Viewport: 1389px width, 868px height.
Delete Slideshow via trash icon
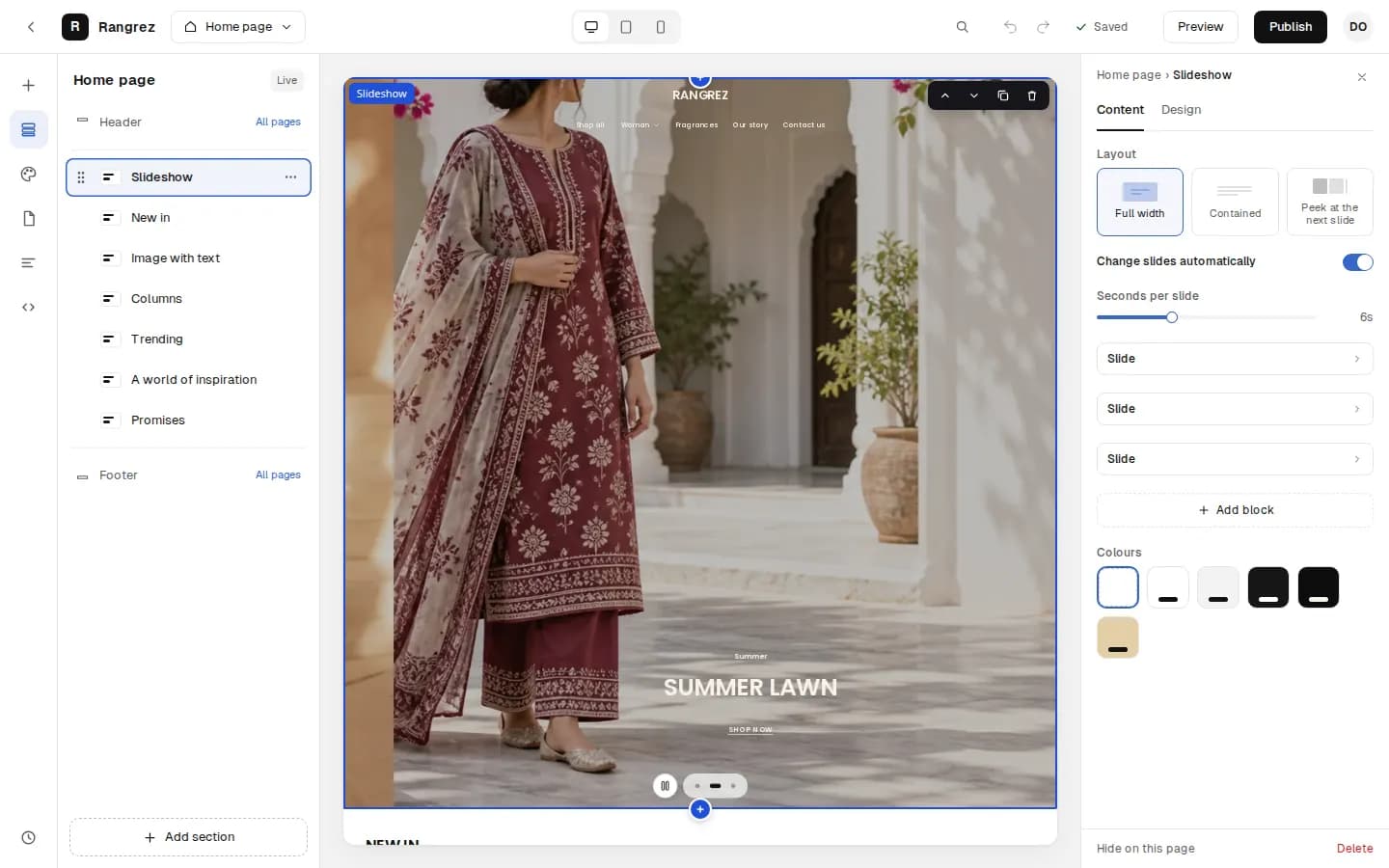point(1032,96)
